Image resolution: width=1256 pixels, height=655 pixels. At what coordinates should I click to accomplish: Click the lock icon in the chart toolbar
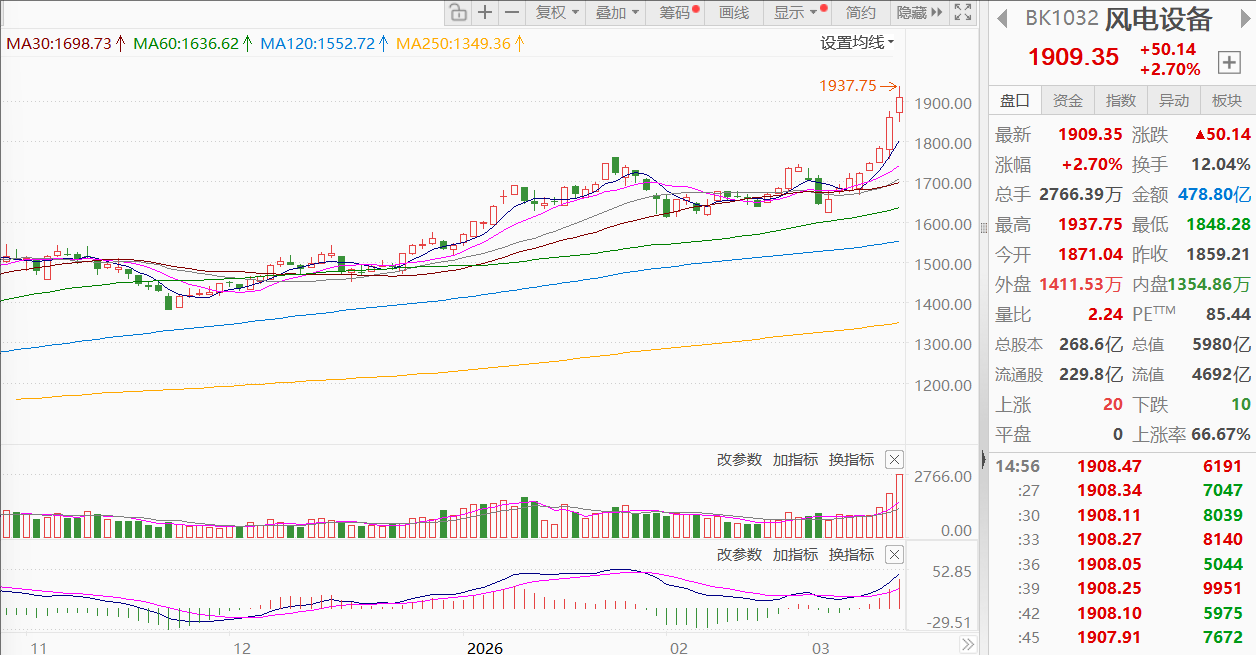458,13
